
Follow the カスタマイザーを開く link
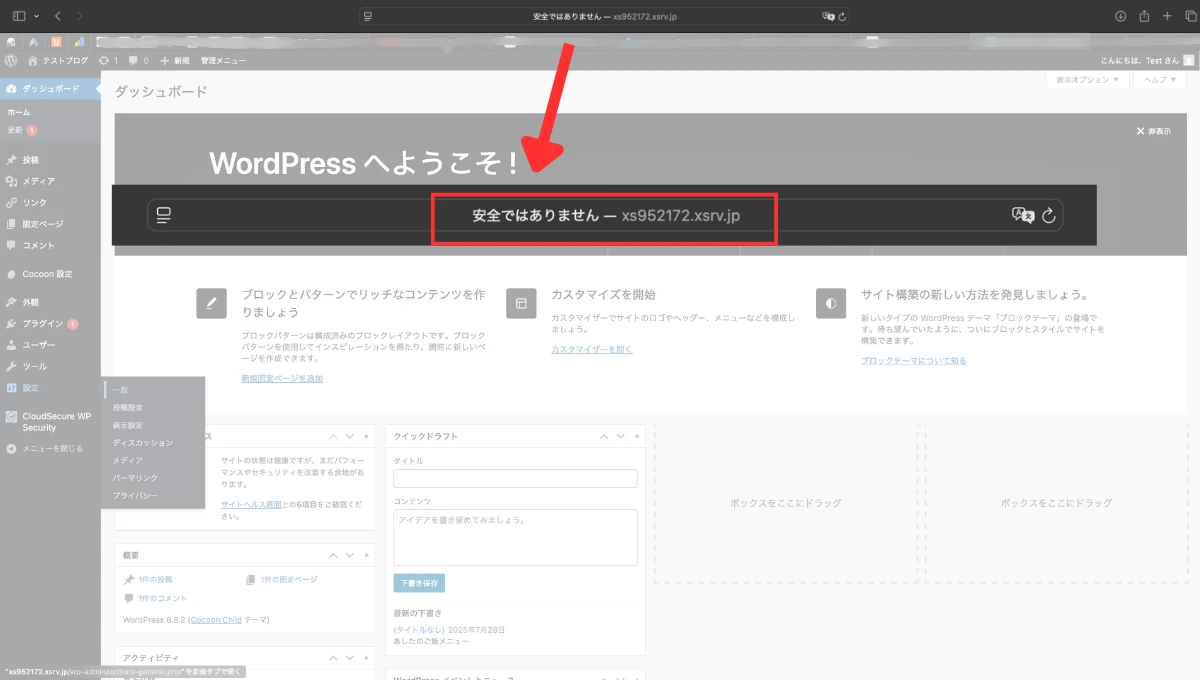coord(592,349)
